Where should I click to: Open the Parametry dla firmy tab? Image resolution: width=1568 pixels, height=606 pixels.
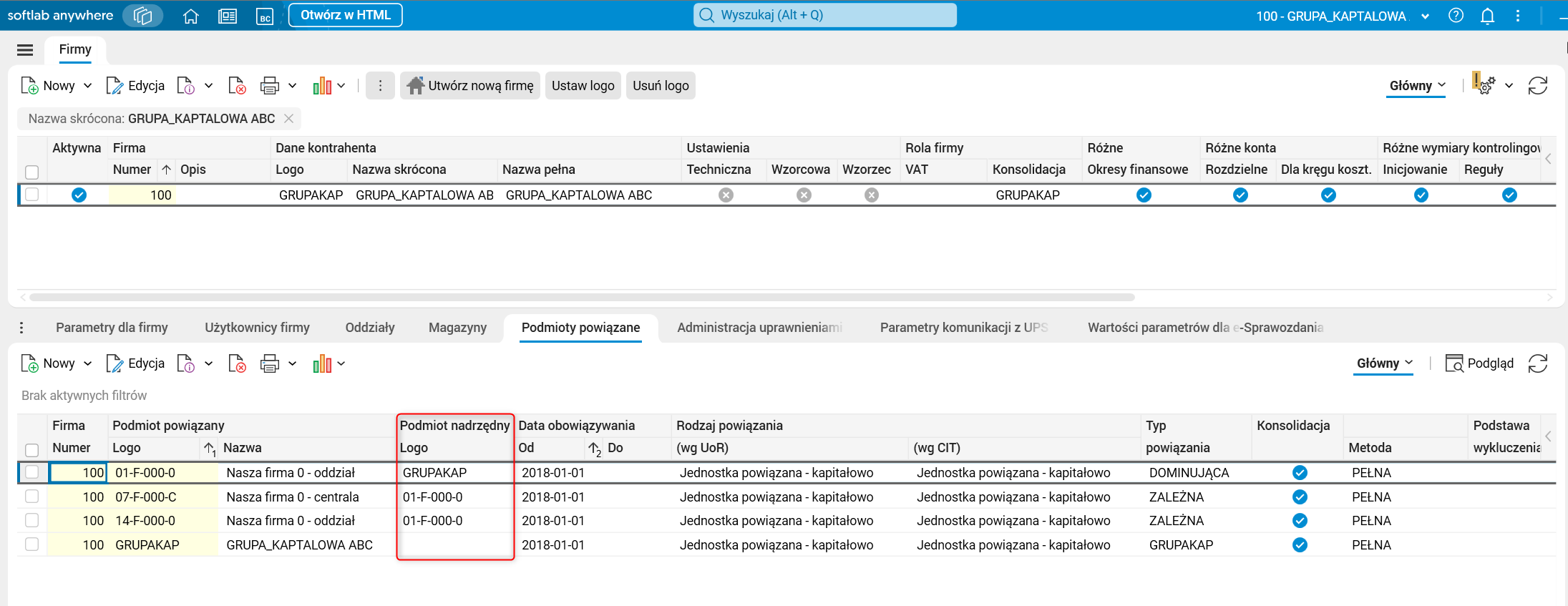(112, 328)
